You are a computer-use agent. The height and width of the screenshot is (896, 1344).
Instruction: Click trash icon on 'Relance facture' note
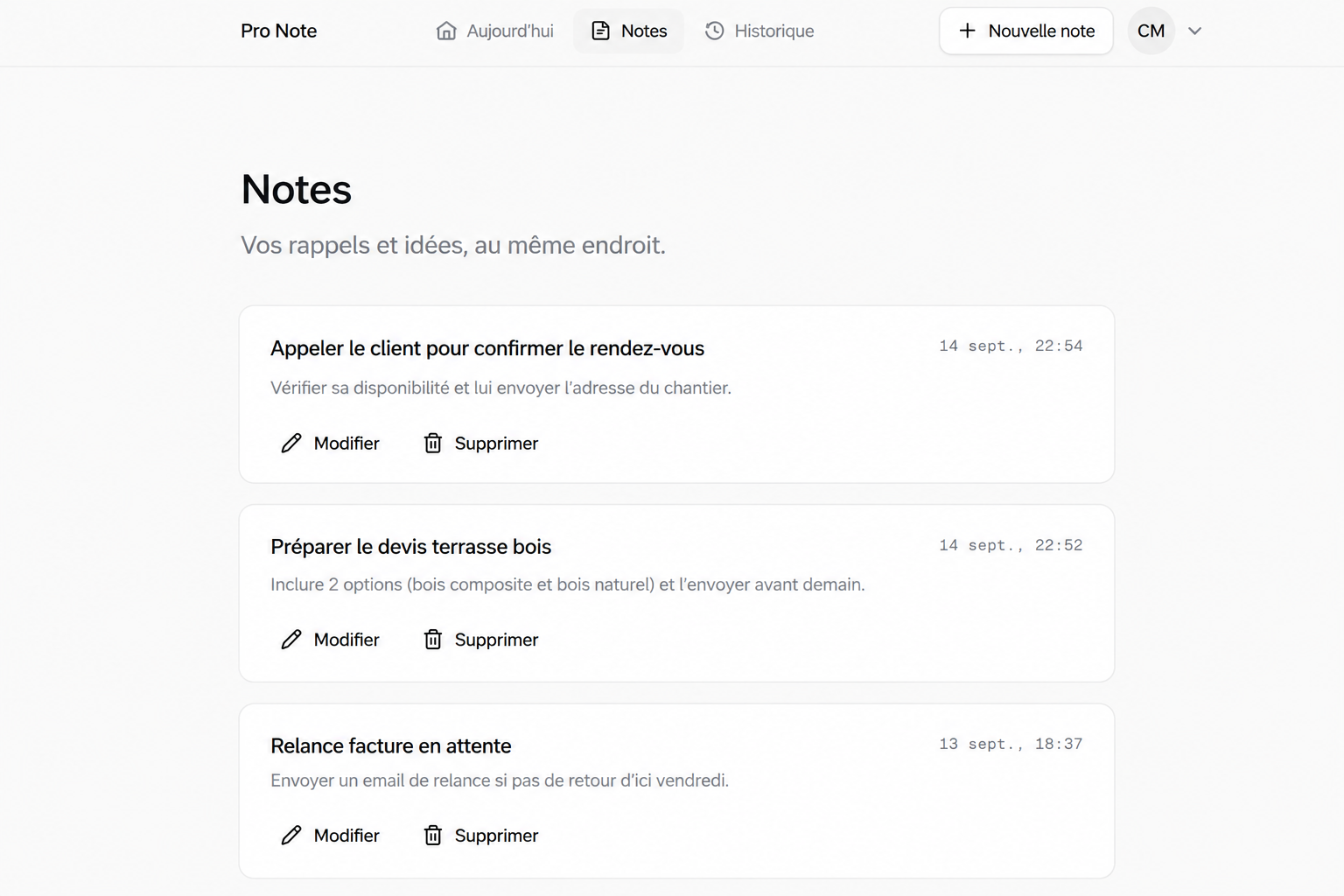pyautogui.click(x=433, y=836)
